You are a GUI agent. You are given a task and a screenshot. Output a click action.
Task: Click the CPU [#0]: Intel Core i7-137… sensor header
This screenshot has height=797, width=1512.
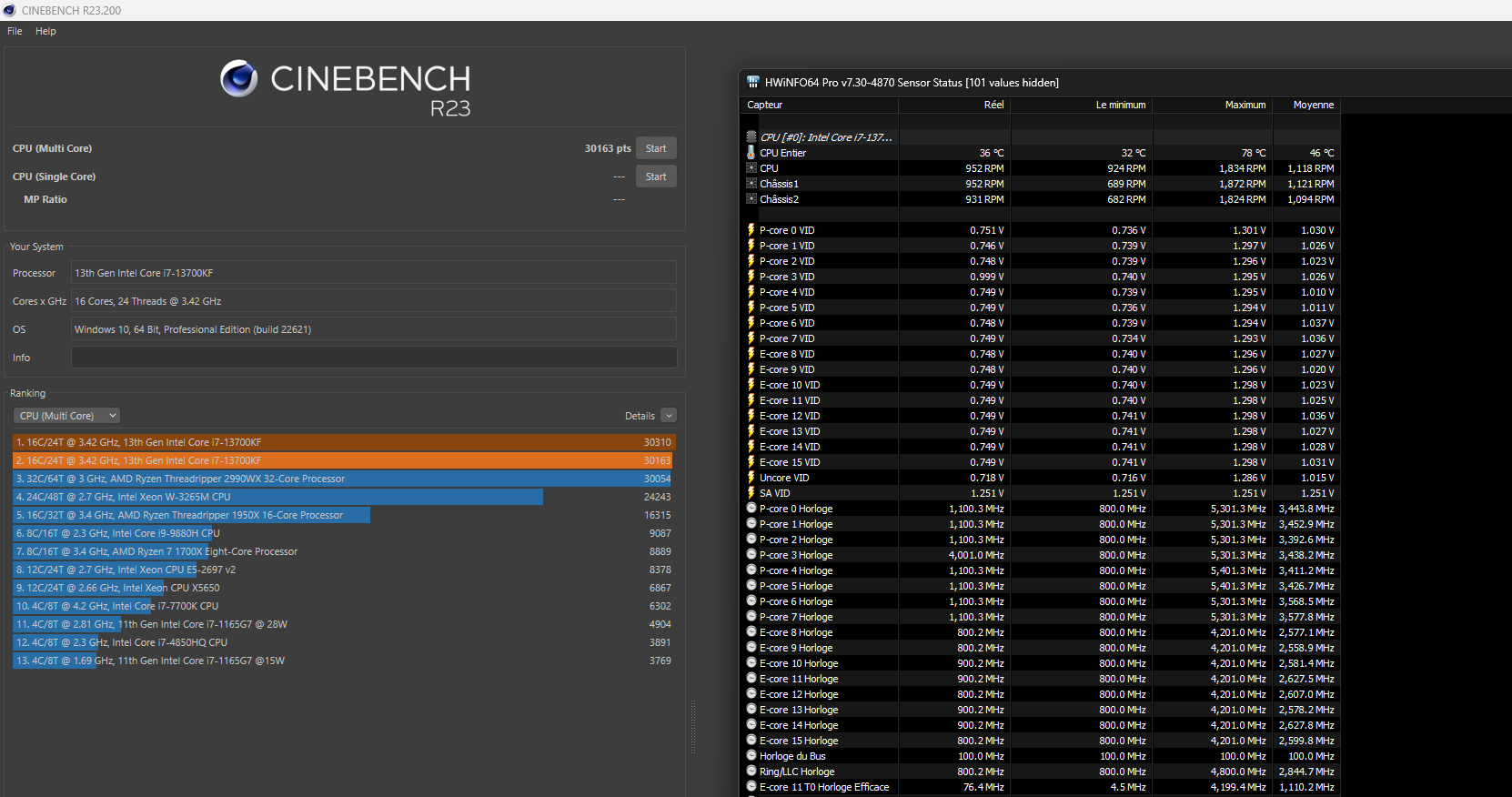[826, 137]
